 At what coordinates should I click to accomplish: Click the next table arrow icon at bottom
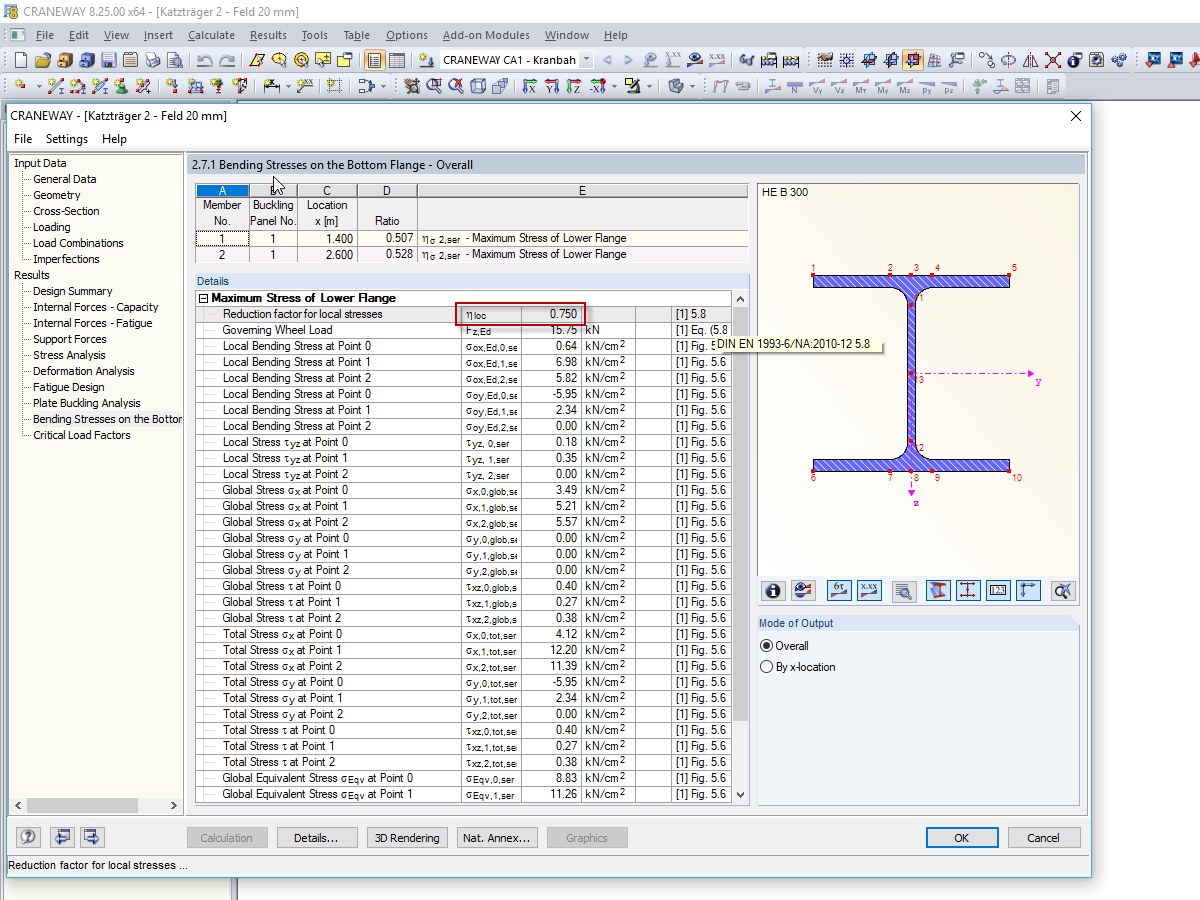(x=93, y=837)
